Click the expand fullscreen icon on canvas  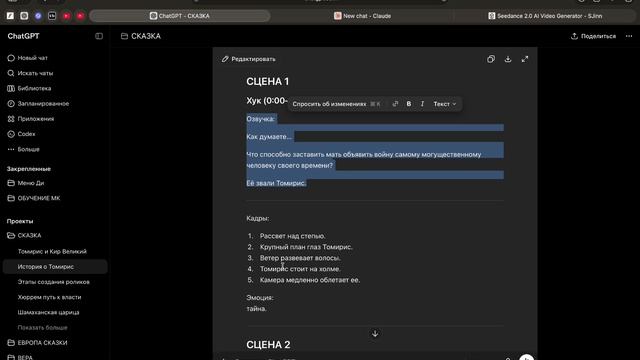click(x=525, y=59)
